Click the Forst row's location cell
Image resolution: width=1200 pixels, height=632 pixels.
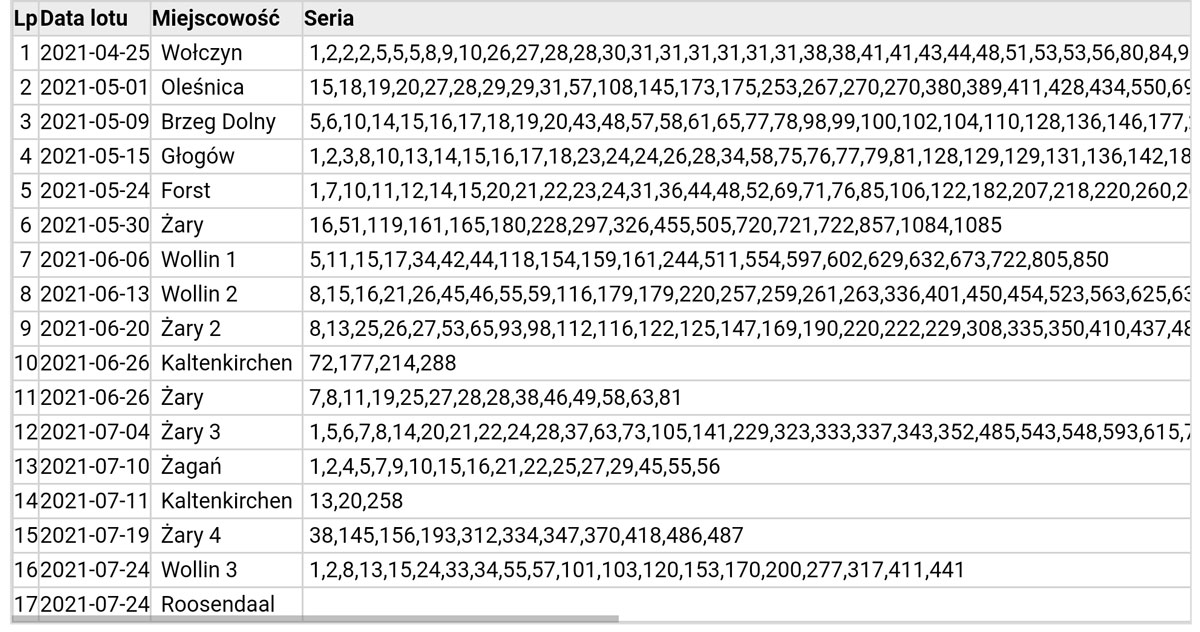[x=186, y=191]
